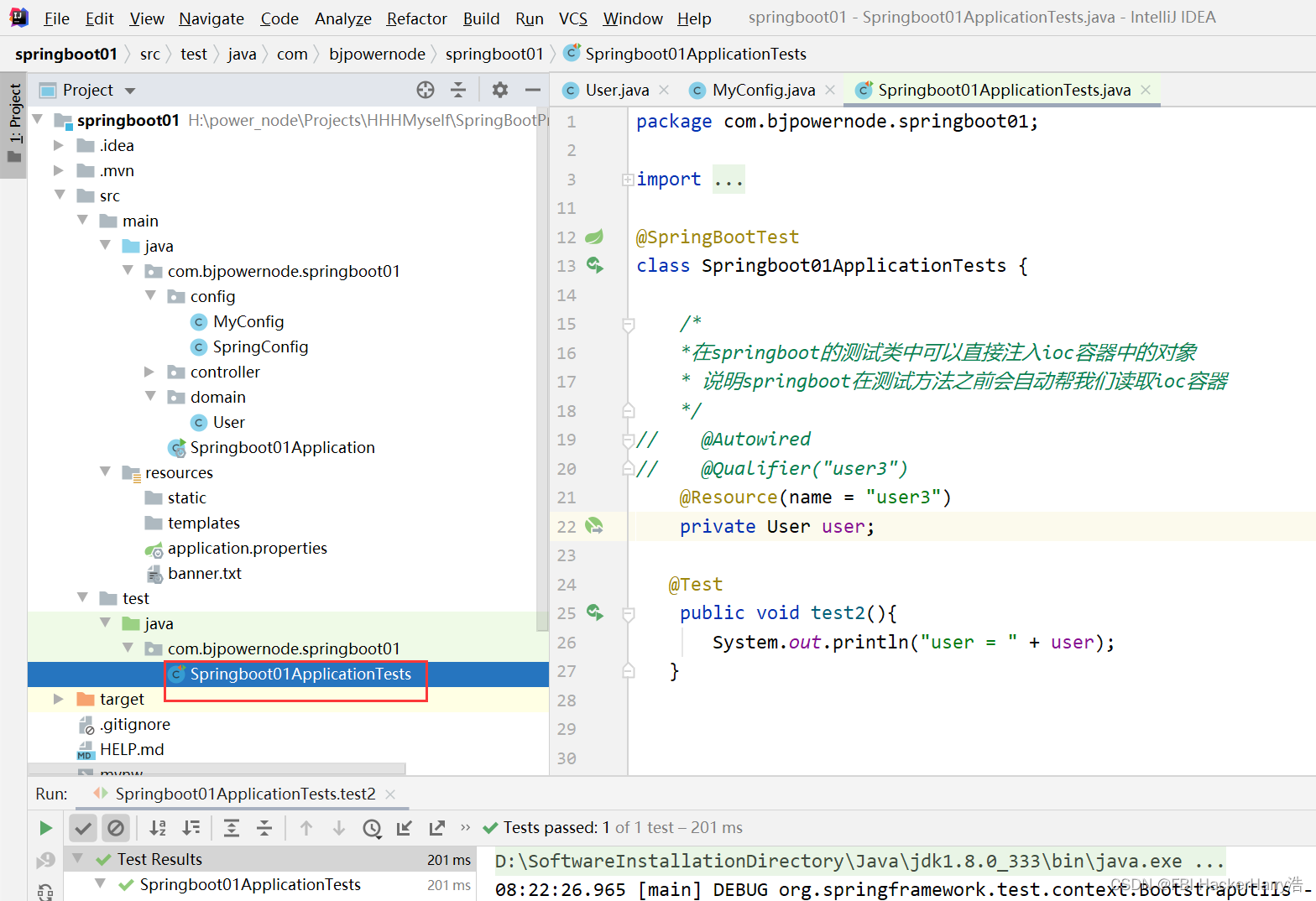Select MyConfig class in tree
This screenshot has height=901, width=1316.
pyautogui.click(x=248, y=322)
